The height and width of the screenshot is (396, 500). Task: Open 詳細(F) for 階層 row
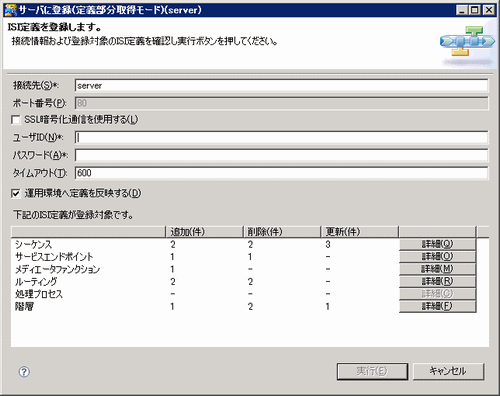437,306
